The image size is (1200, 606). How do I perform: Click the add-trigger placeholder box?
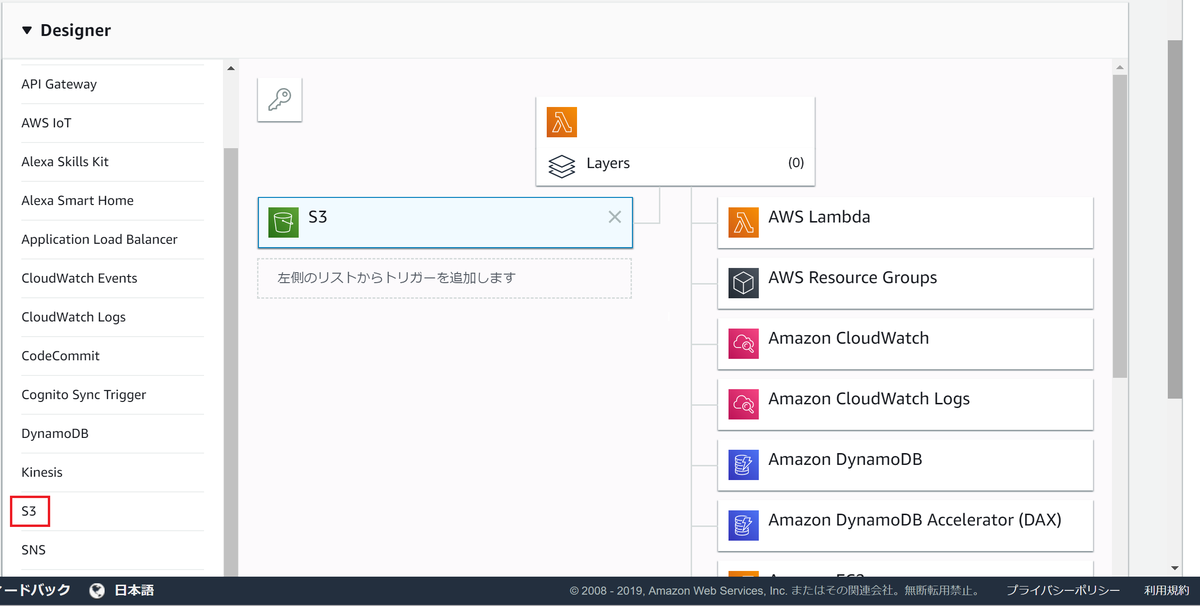pos(444,278)
